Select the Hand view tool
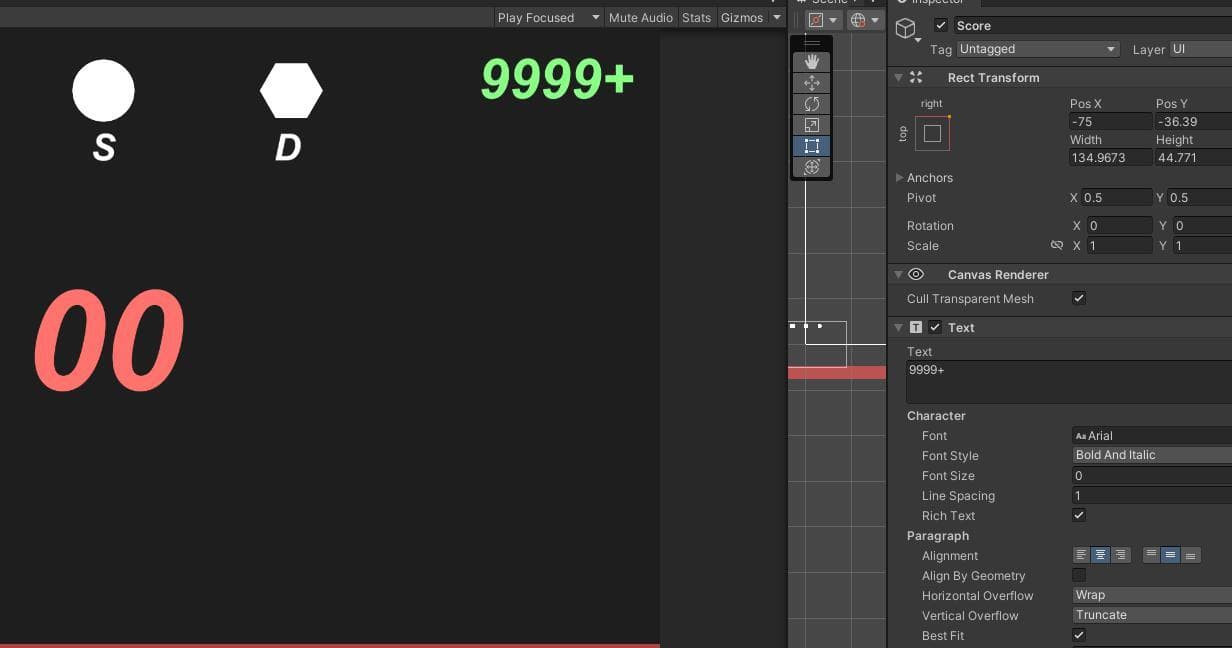Viewport: 1232px width, 648px height. (x=811, y=61)
